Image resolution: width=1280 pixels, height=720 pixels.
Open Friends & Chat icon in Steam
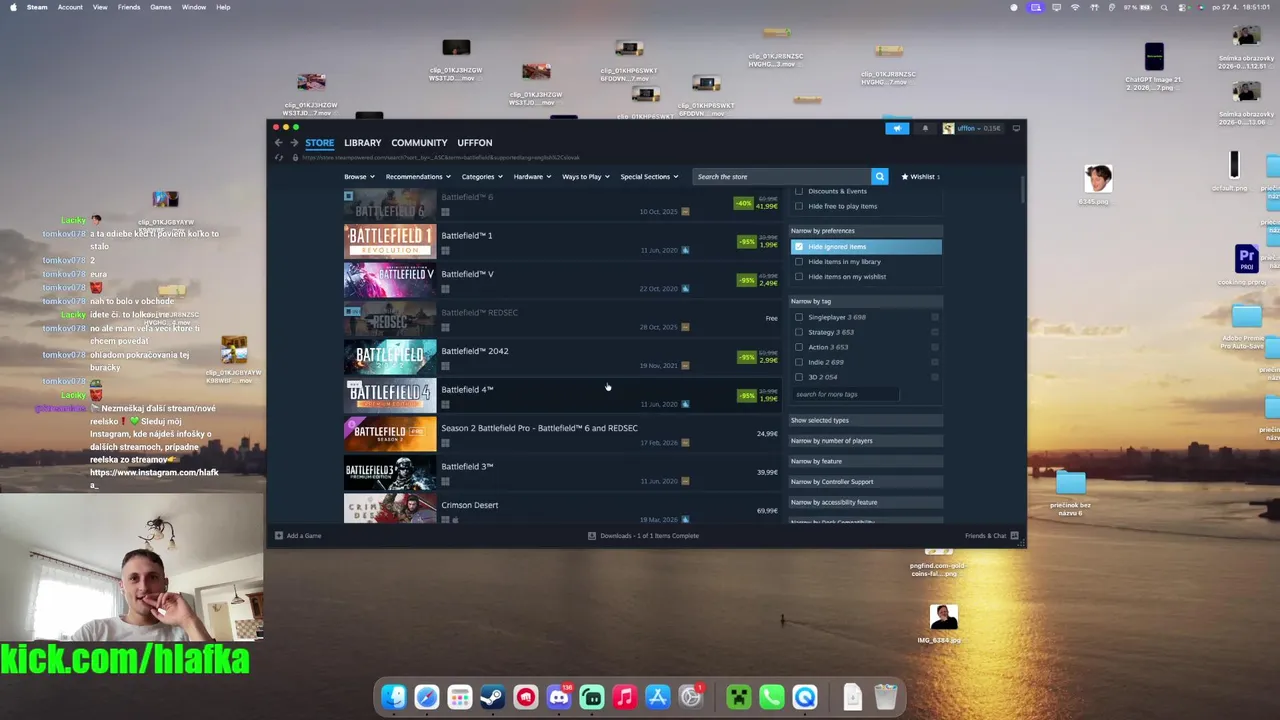point(1014,536)
